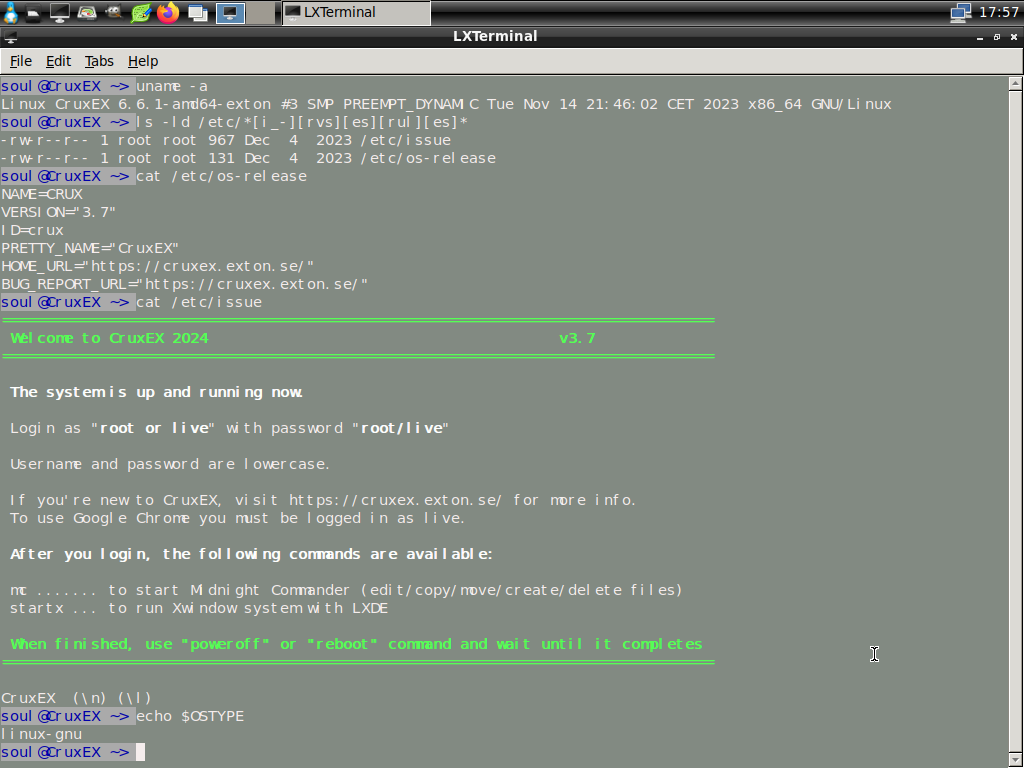Open the window menu icon in title bar
This screenshot has width=1024, height=768.
10,37
